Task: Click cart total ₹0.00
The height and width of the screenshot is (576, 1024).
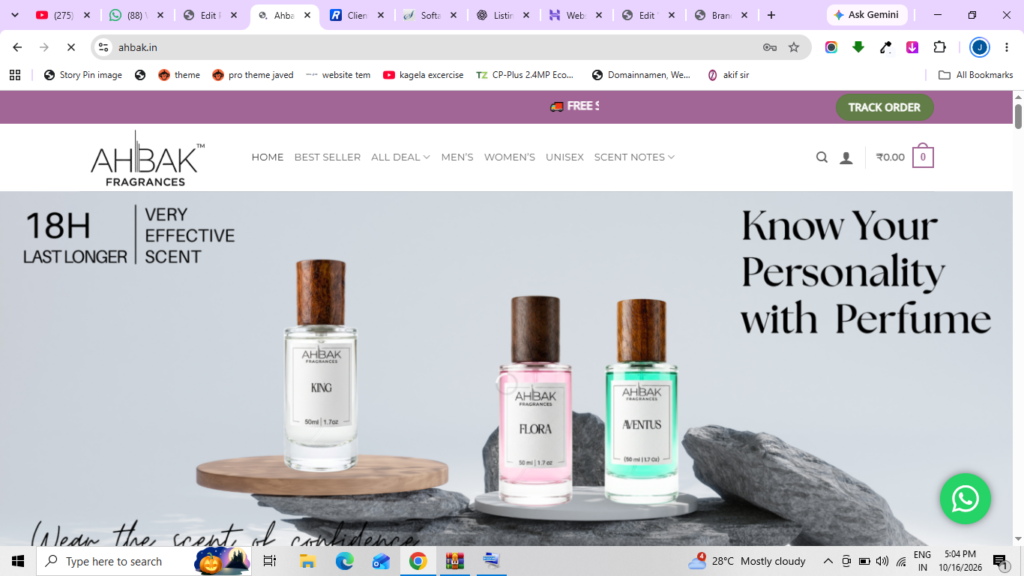Action: point(890,157)
